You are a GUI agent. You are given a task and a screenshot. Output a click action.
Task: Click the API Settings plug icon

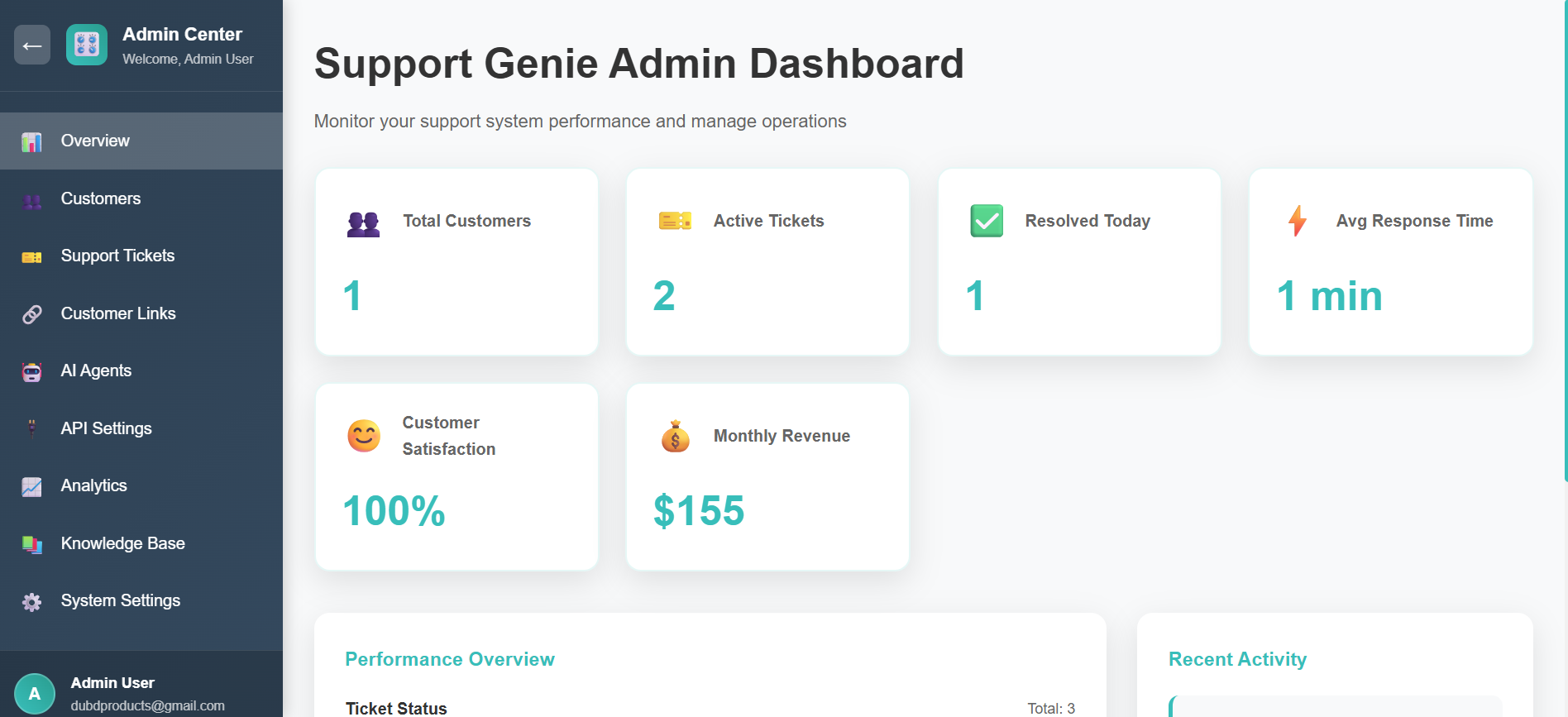click(x=31, y=428)
